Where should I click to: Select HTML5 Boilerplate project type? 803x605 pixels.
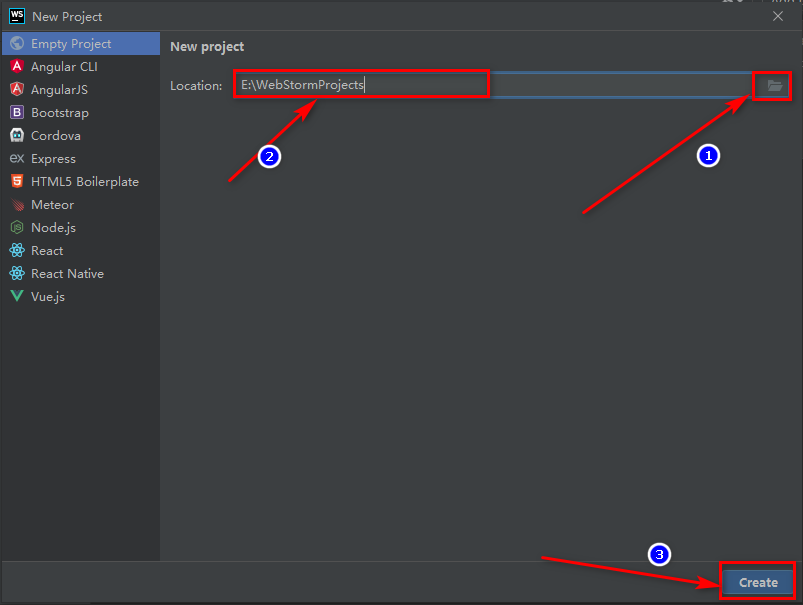pyautogui.click(x=81, y=182)
